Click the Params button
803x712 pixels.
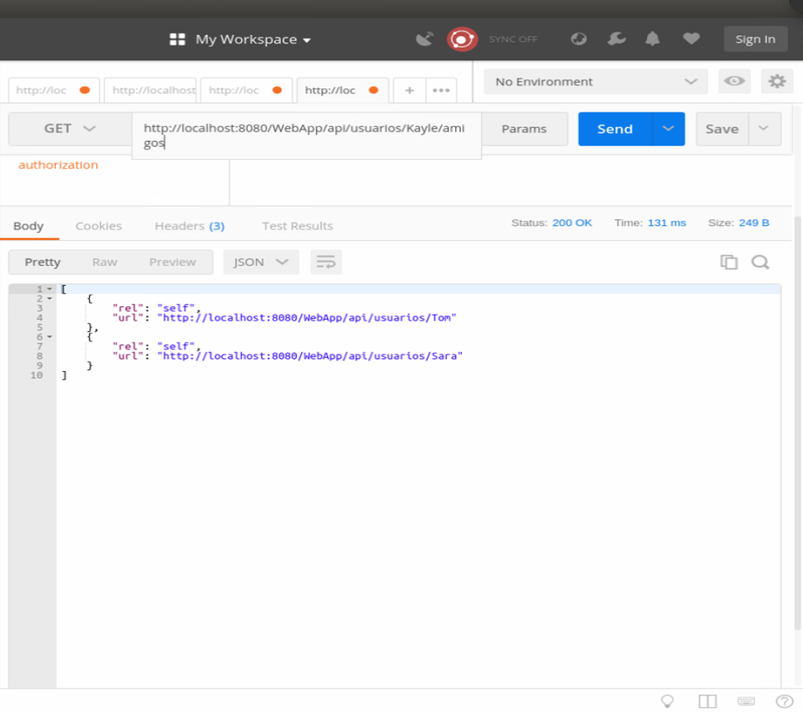point(524,129)
